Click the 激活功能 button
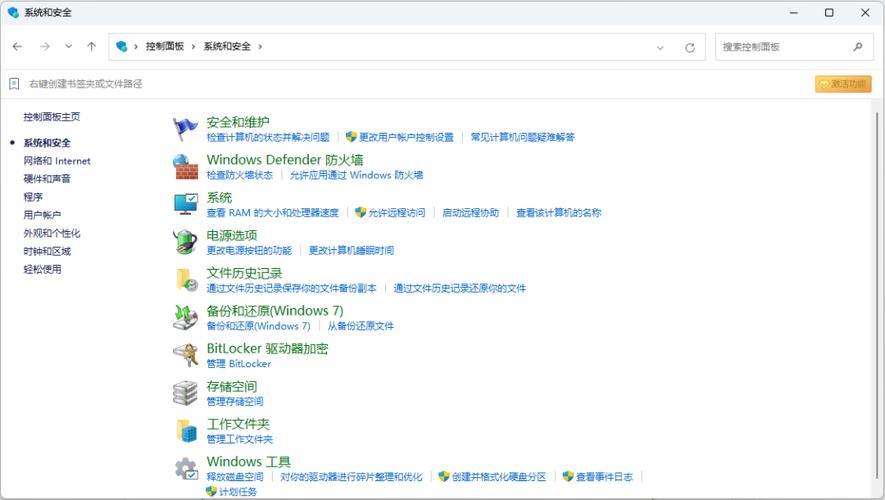The width and height of the screenshot is (885, 500). click(x=843, y=84)
